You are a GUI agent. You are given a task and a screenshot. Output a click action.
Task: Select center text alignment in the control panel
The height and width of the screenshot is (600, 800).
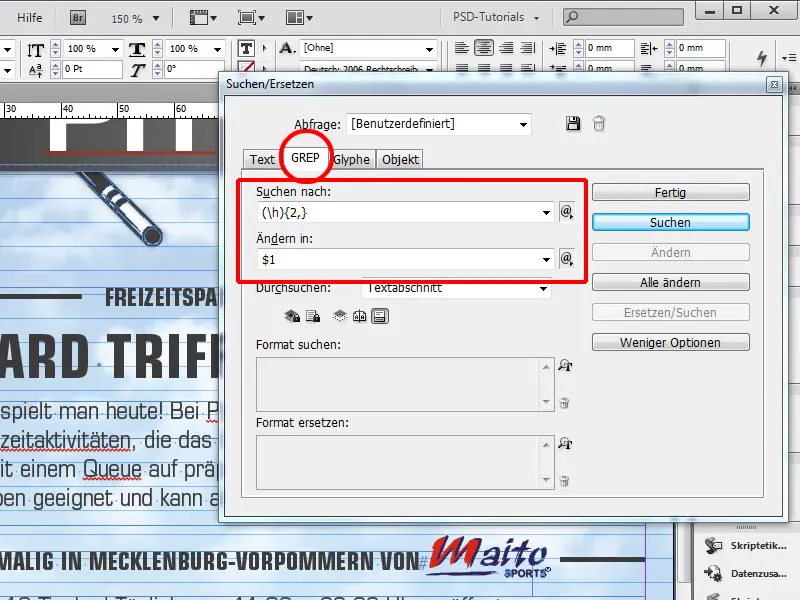pos(483,47)
